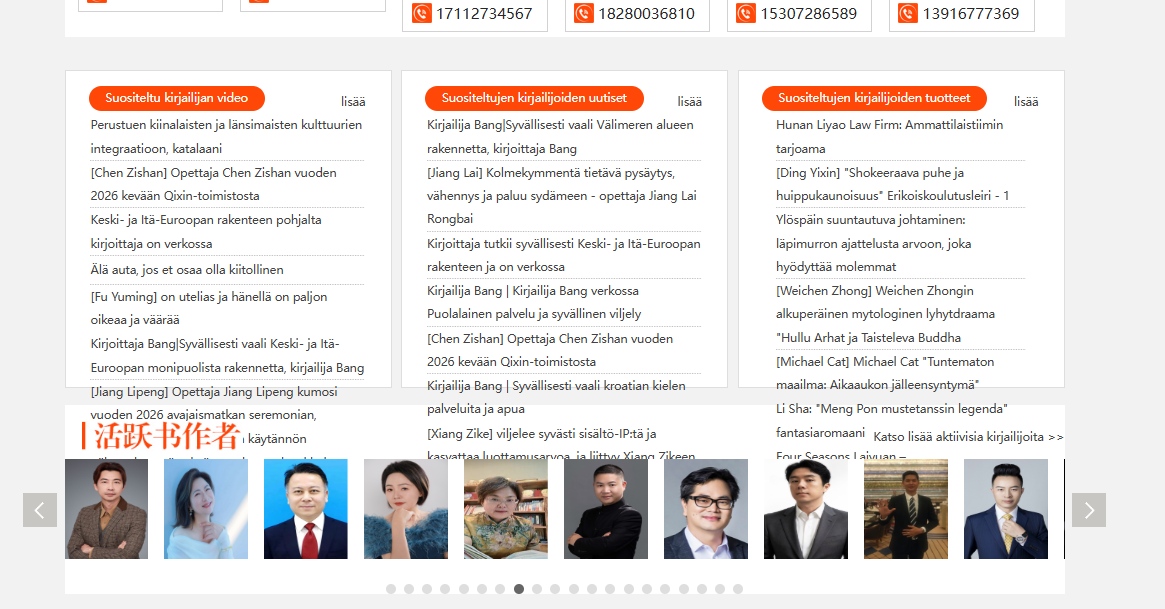Open Älä auta, jos et osaa olla kiitollinen
This screenshot has height=609, width=1165.
[187, 270]
